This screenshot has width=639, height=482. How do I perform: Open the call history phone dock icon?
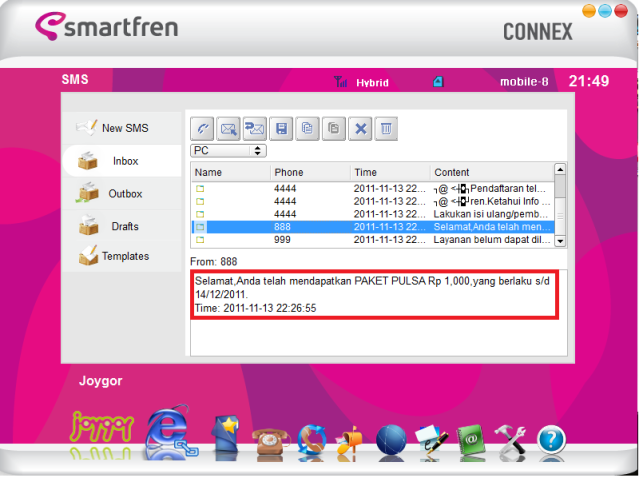coord(312,440)
